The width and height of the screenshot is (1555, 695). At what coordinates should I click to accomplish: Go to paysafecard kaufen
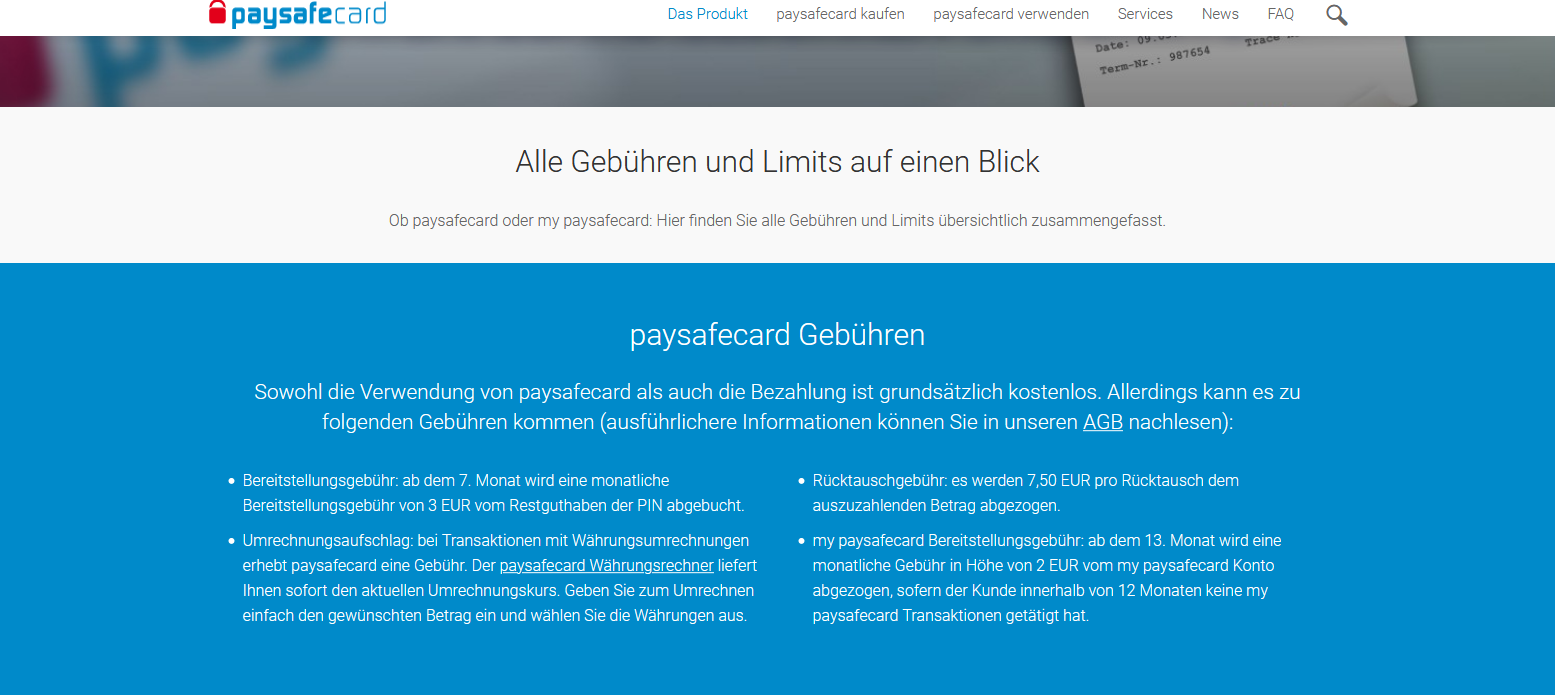coord(840,14)
